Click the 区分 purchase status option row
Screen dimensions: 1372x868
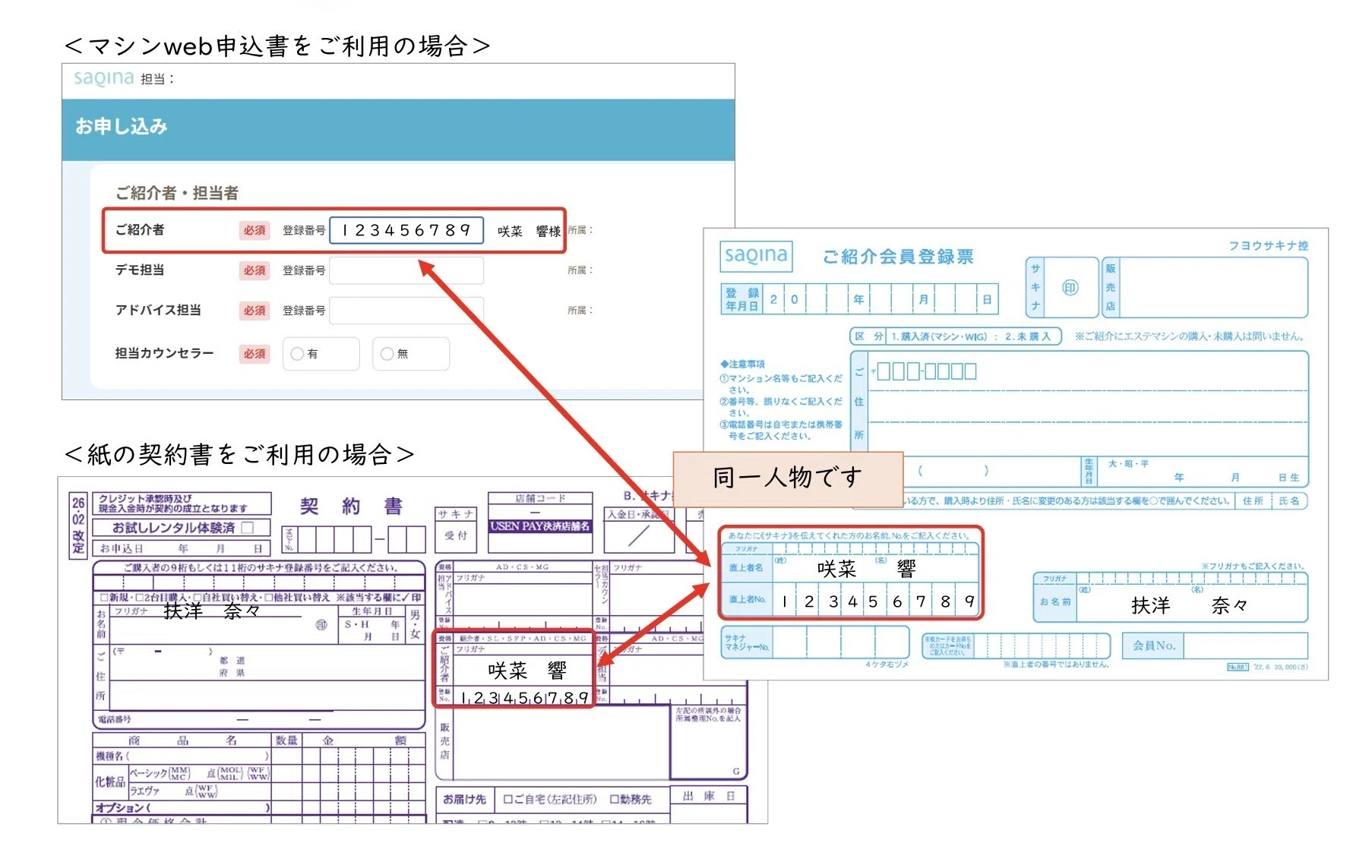click(956, 336)
